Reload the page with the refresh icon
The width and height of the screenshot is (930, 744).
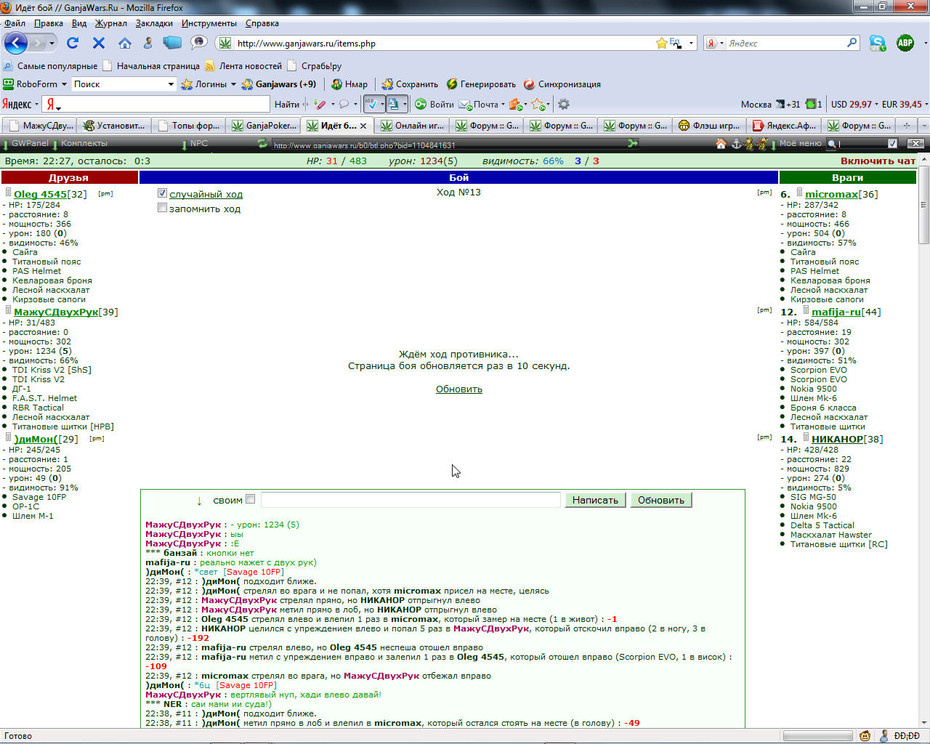pyautogui.click(x=72, y=43)
